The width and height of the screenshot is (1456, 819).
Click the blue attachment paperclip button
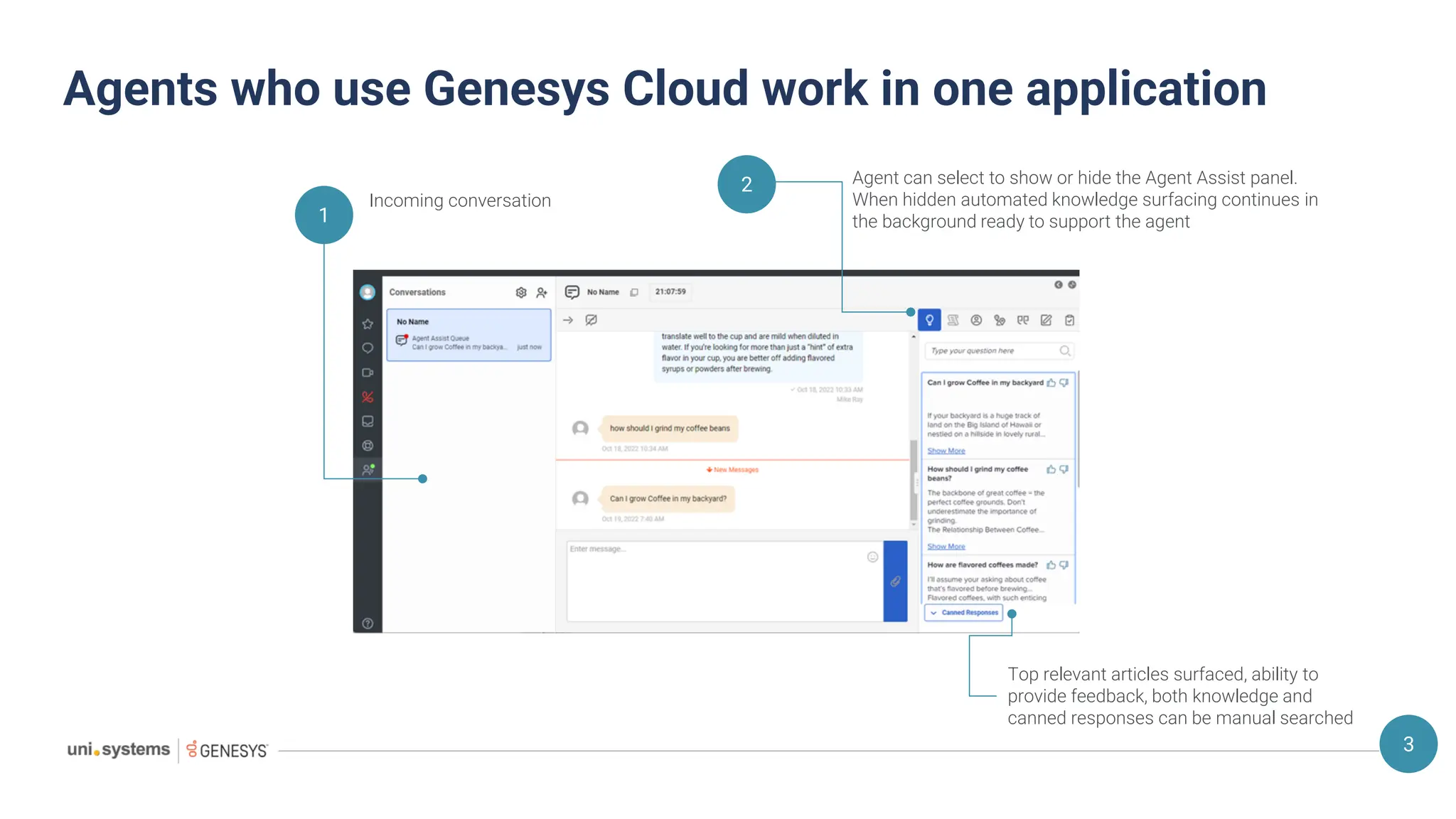point(896,582)
